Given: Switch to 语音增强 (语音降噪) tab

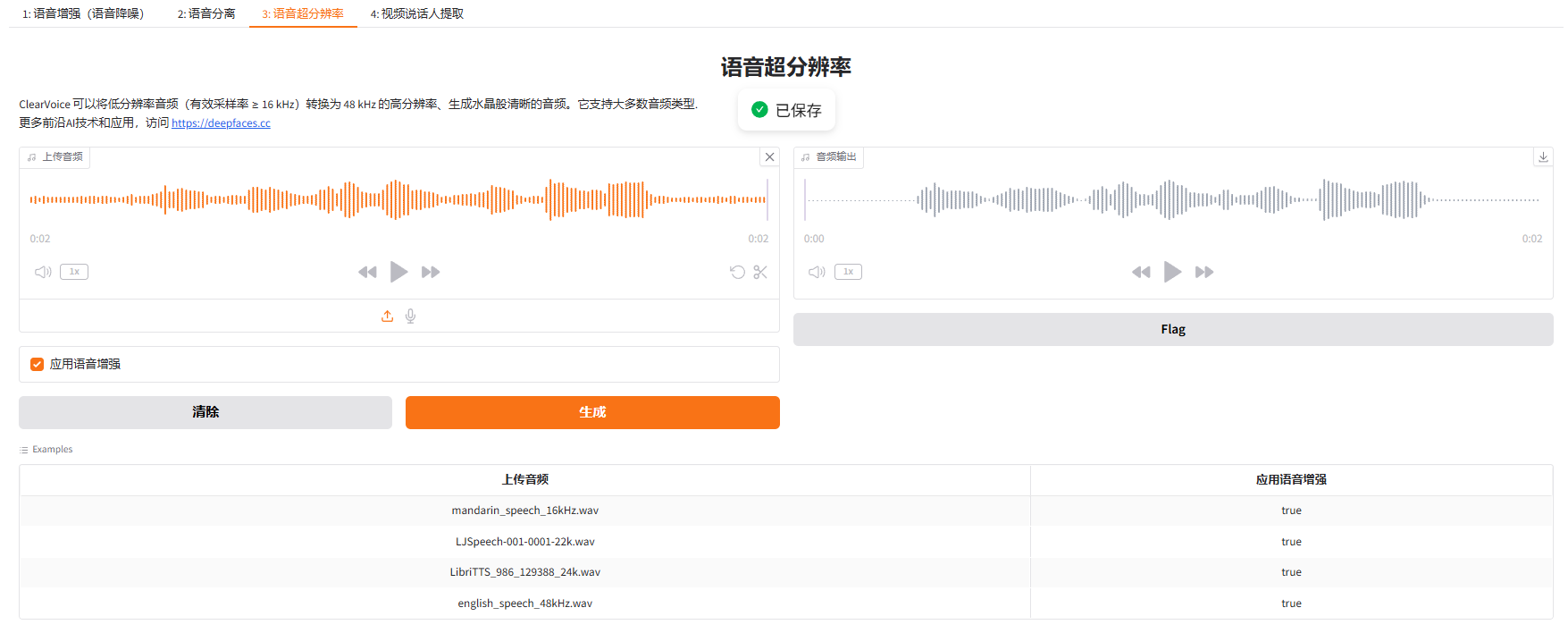Looking at the screenshot, I should point(83,13).
